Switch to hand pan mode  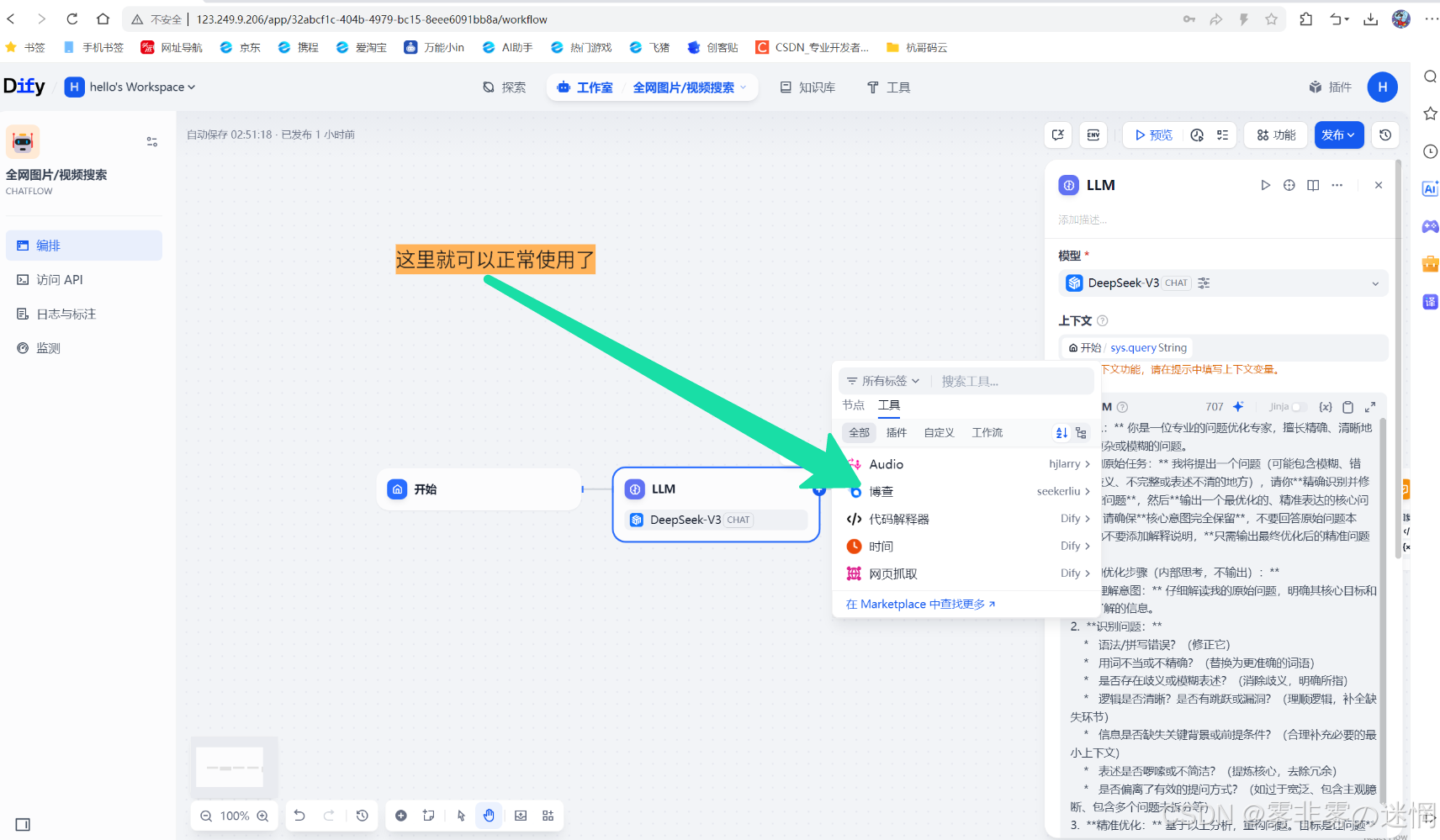pyautogui.click(x=489, y=816)
